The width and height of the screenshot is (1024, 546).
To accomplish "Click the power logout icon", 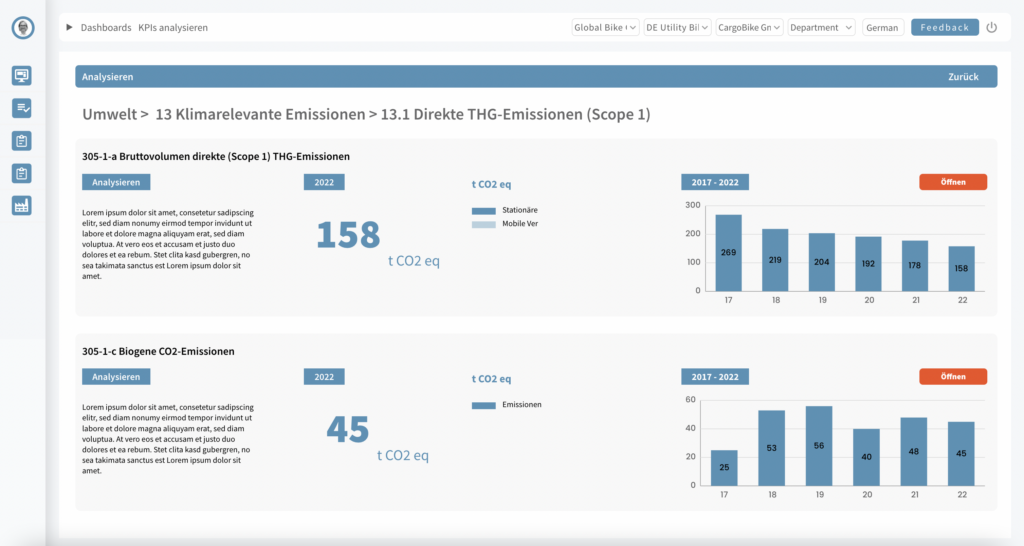I will pyautogui.click(x=991, y=27).
